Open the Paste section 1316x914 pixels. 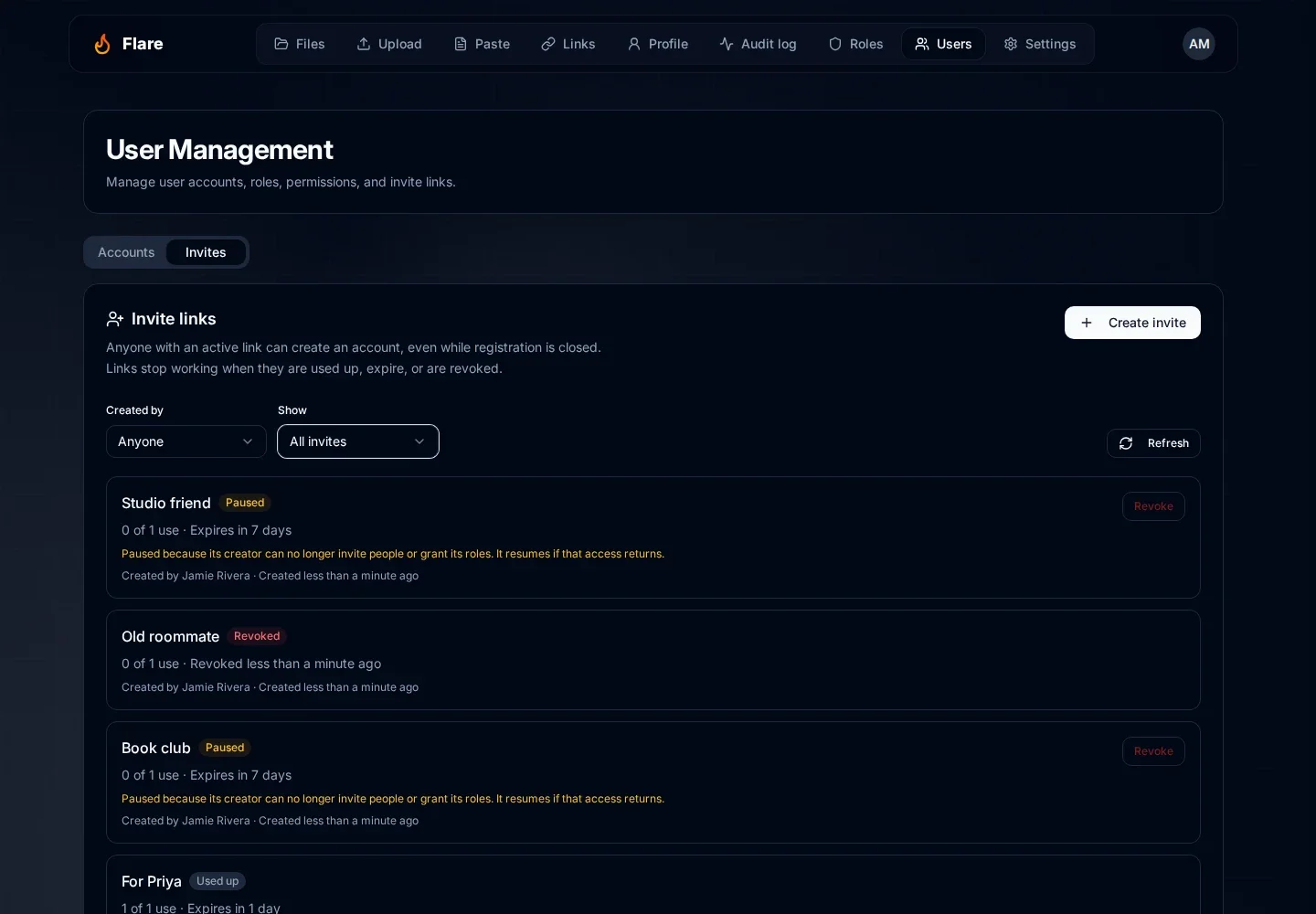(482, 44)
